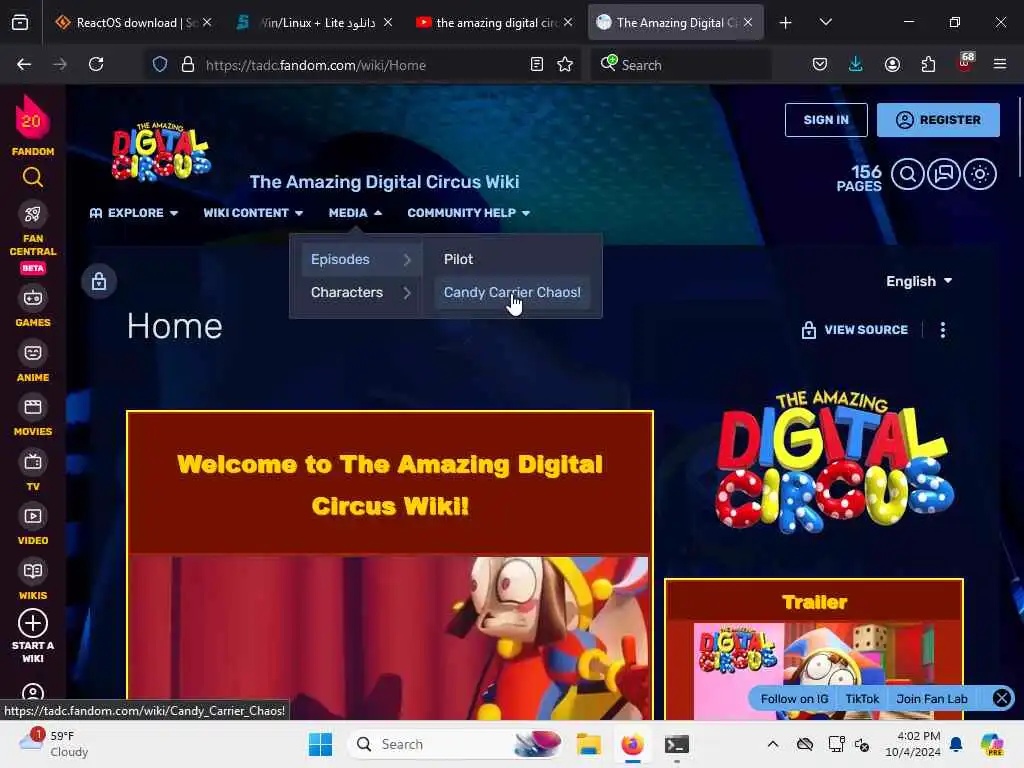Open Pocket save icon in toolbar
This screenshot has width=1024, height=768.
(x=820, y=64)
